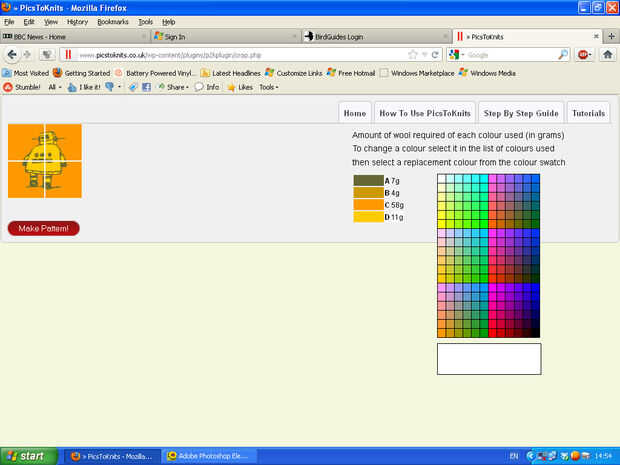This screenshot has height=465, width=620.
Task: Select colour A dark olive swatch
Action: coord(369,180)
